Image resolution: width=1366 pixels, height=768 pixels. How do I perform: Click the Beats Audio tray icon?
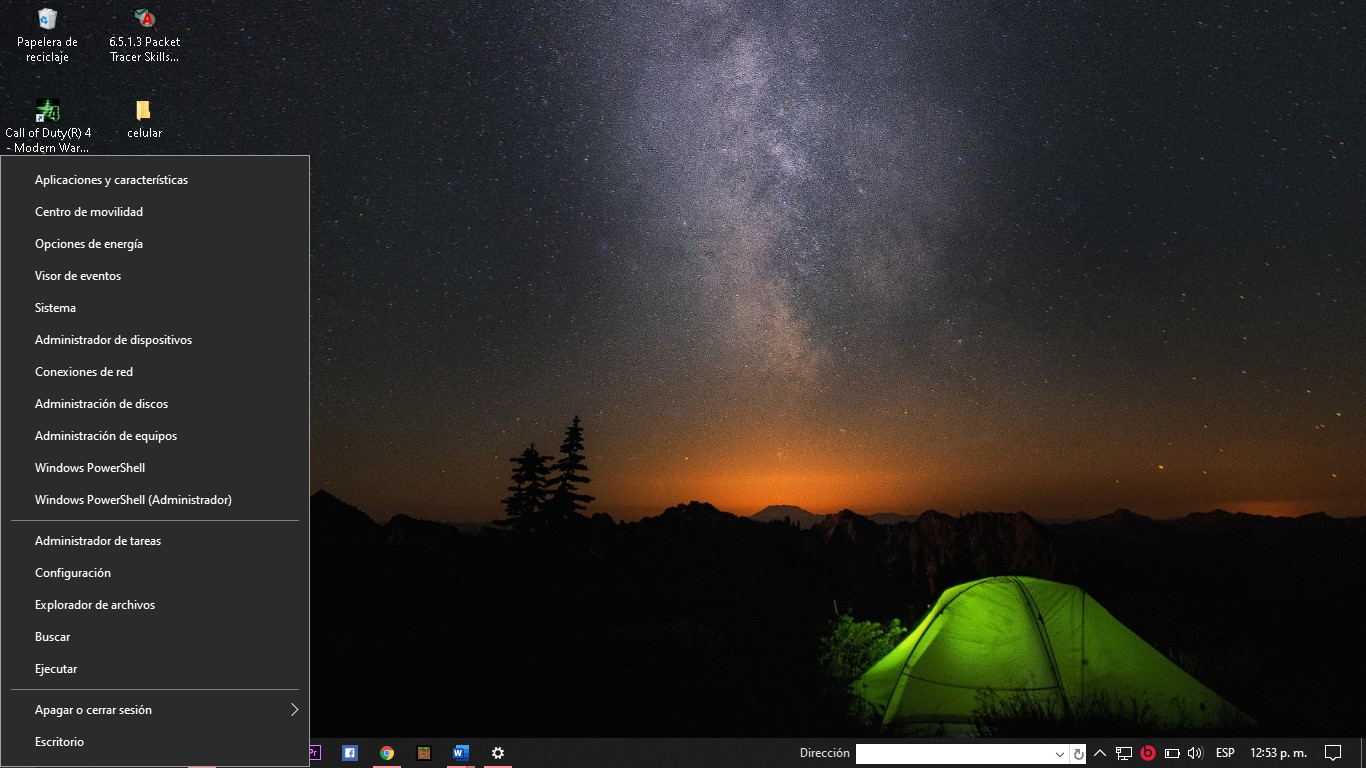click(1148, 753)
